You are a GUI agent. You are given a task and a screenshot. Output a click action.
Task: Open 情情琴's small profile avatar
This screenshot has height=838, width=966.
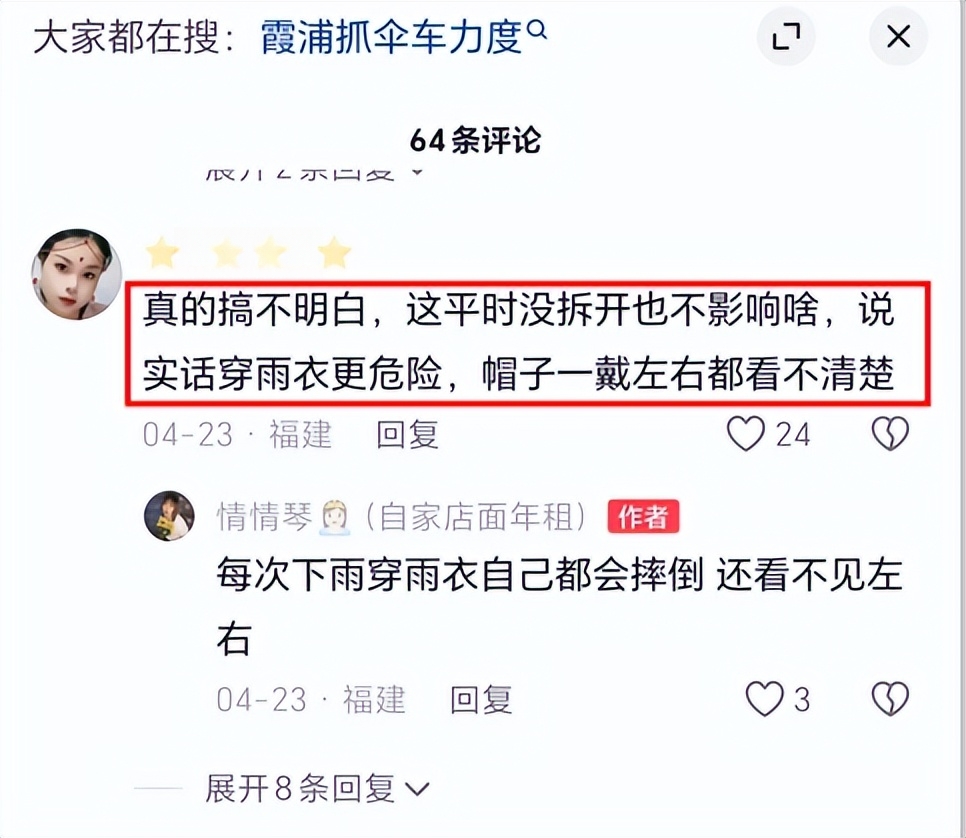coord(169,516)
